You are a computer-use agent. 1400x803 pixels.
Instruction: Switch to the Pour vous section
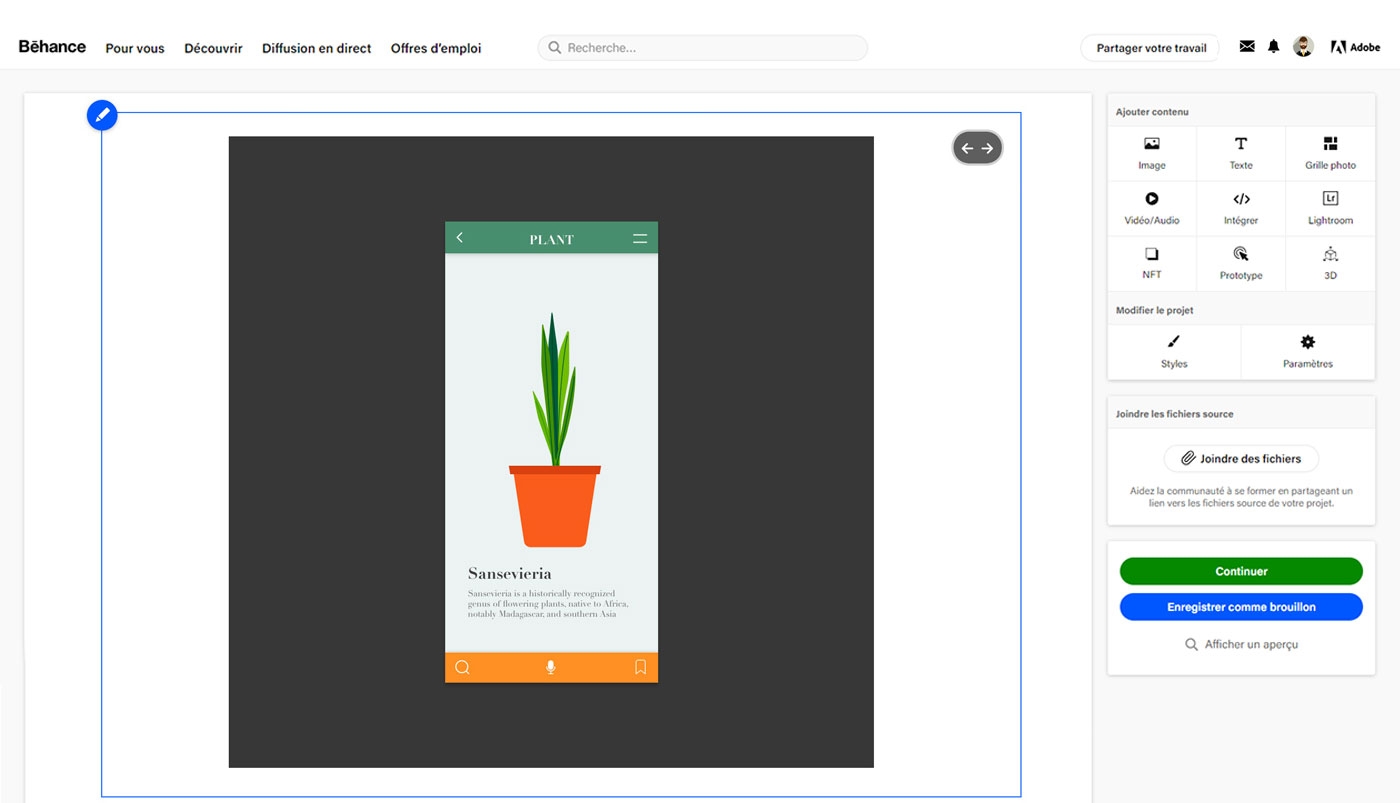tap(134, 48)
